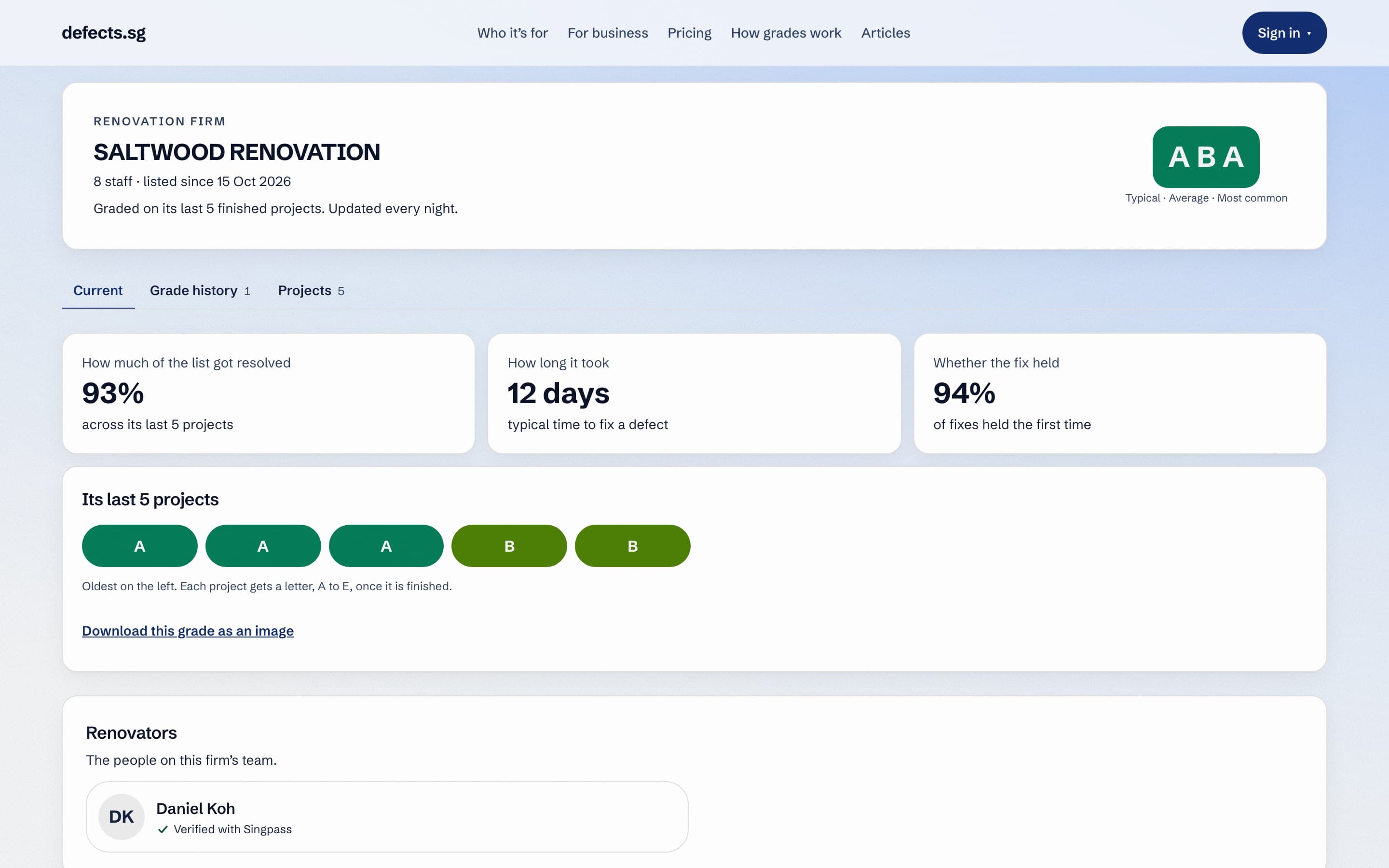Click 'Graded on its last 5 finished projects'

pos(275,208)
